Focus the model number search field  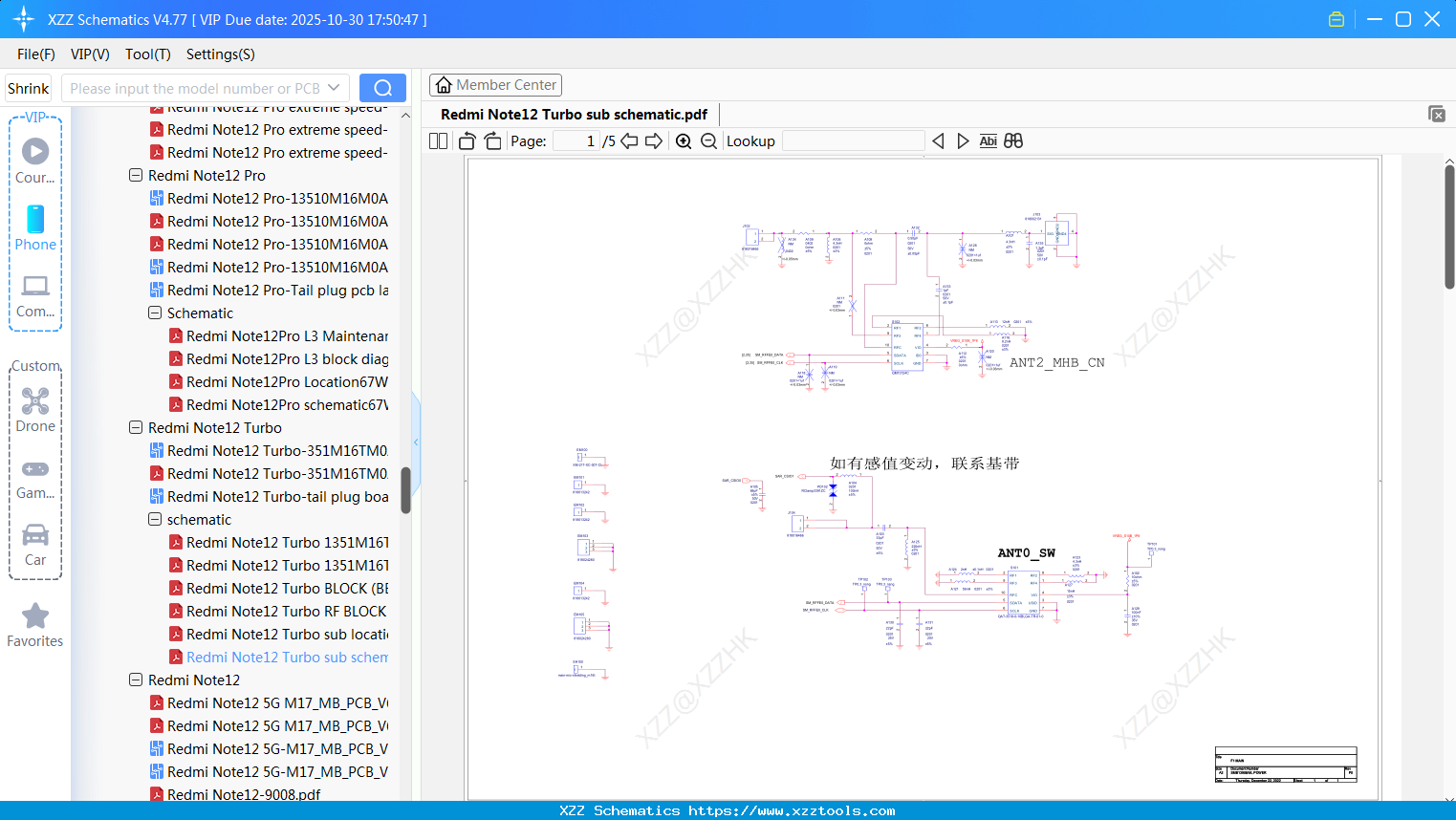tap(195, 88)
